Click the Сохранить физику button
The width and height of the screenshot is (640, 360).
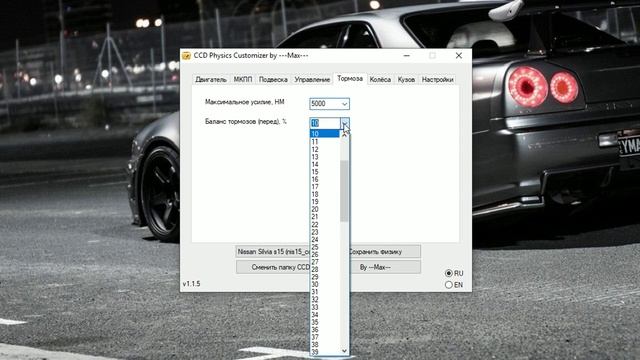(385, 252)
